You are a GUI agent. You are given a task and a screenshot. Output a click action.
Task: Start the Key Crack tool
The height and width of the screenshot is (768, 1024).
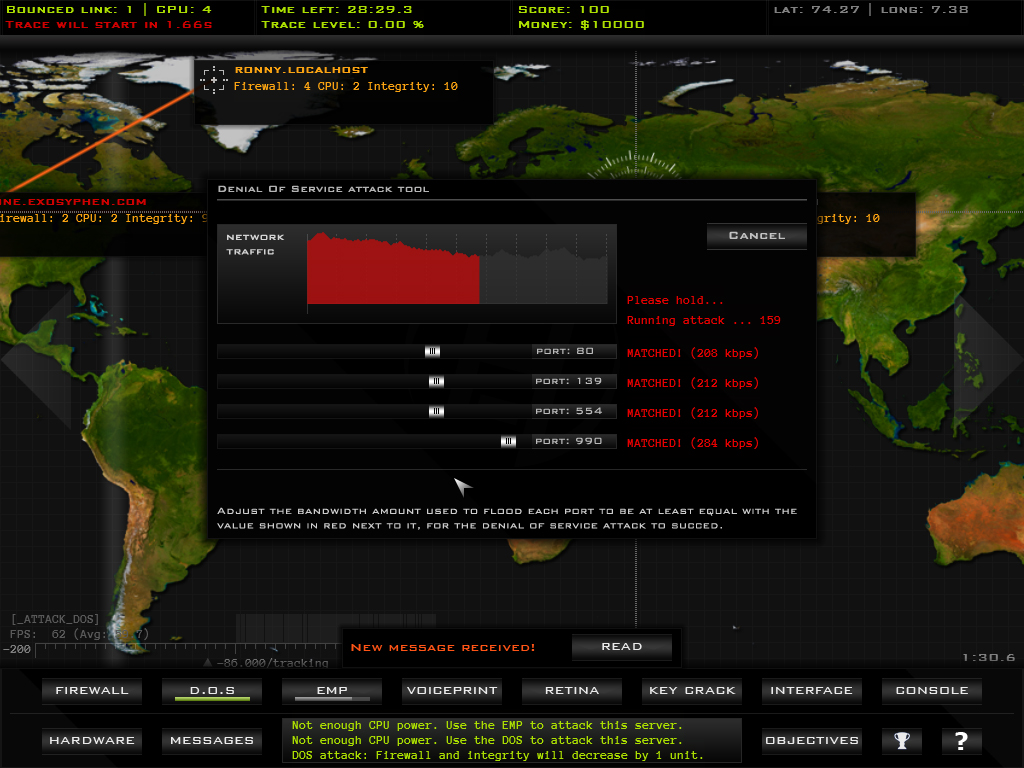point(692,690)
